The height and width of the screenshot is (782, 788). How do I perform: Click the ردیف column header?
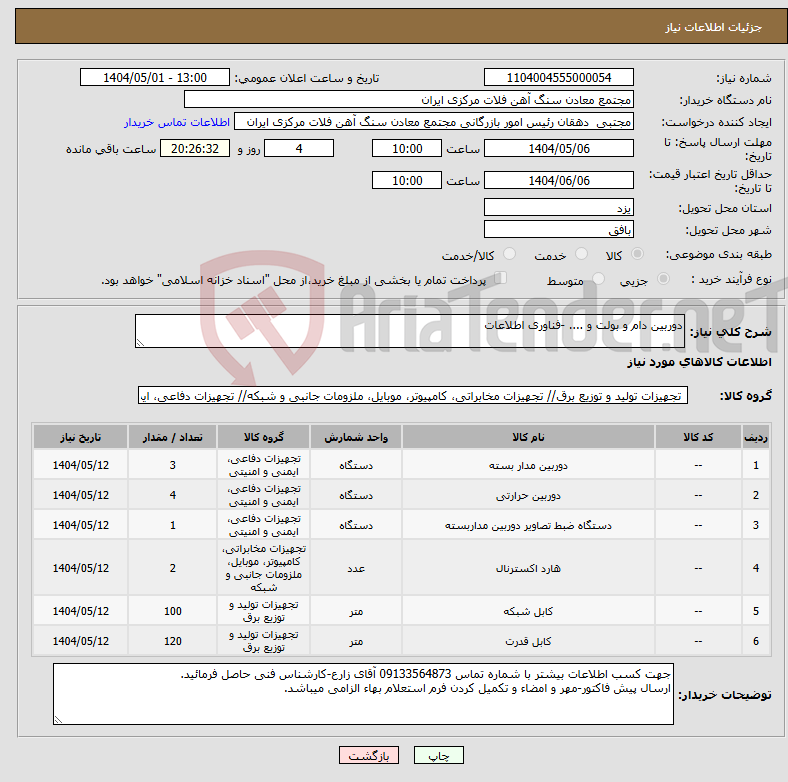(755, 437)
